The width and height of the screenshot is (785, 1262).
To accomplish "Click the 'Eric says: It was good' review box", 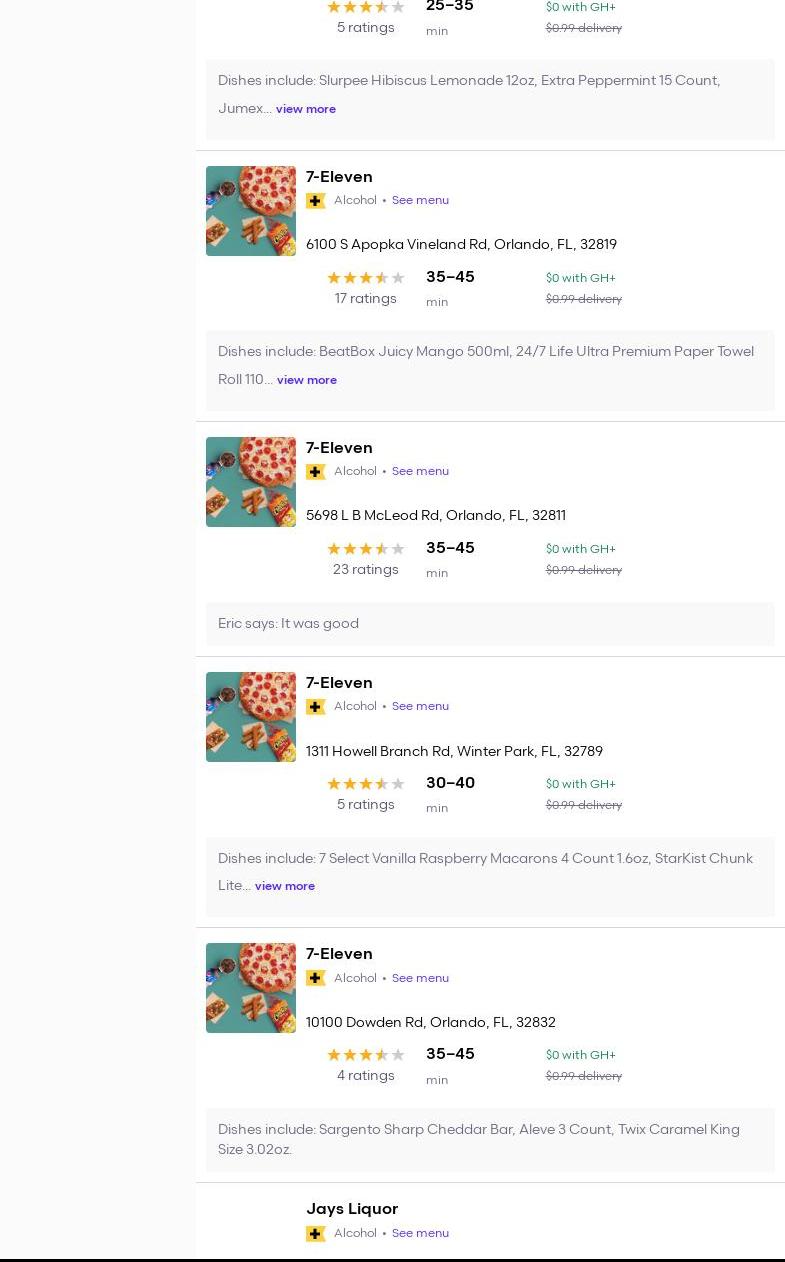I will [x=490, y=624].
